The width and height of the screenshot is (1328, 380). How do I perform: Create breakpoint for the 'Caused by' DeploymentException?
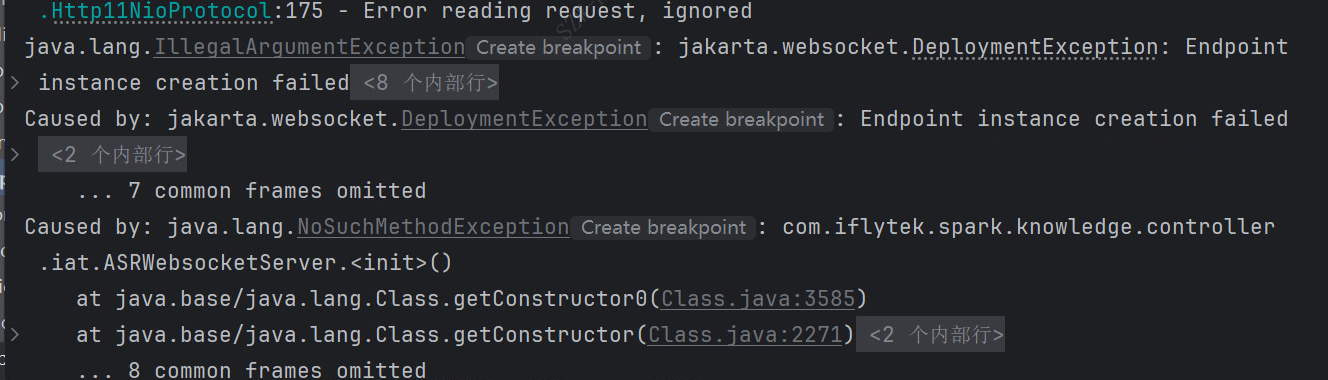(x=741, y=119)
